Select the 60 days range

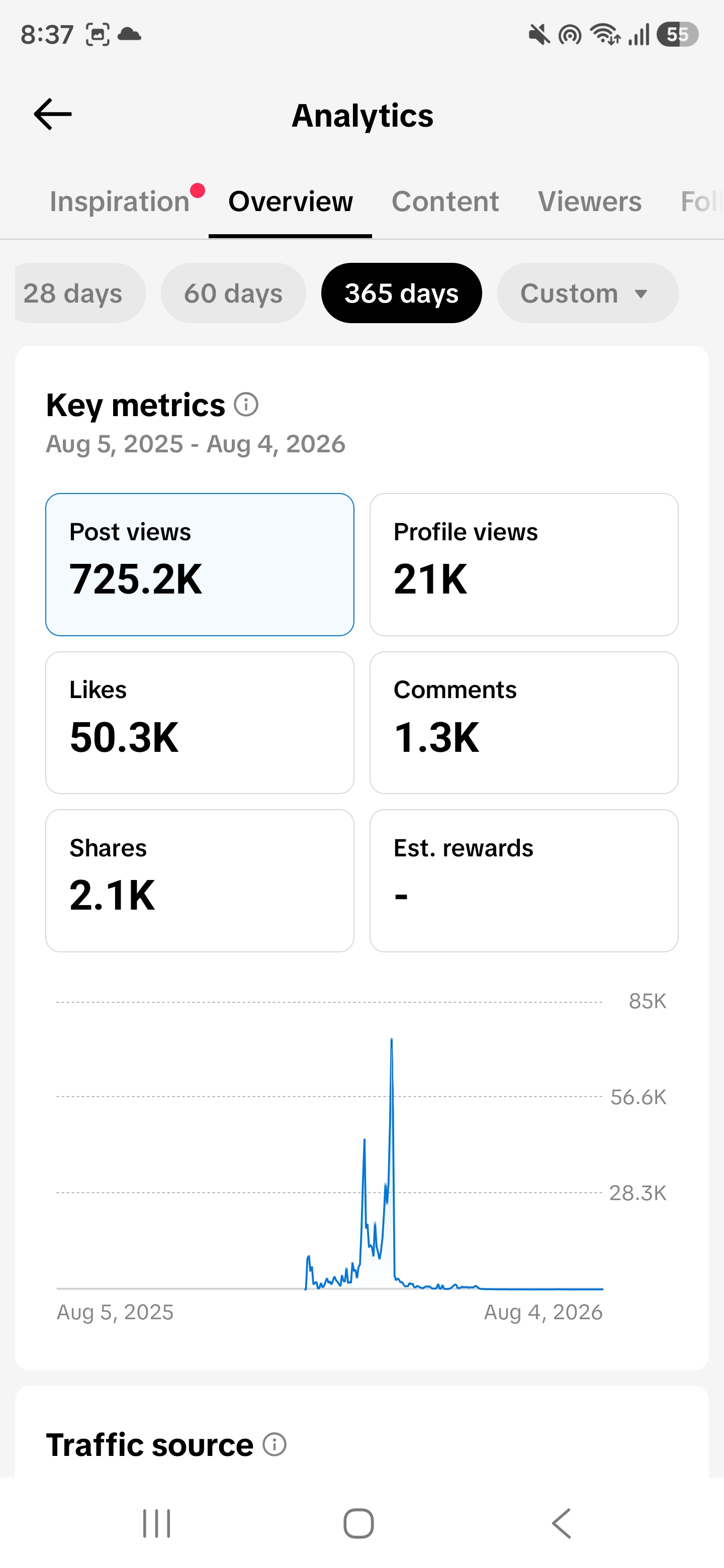point(233,293)
